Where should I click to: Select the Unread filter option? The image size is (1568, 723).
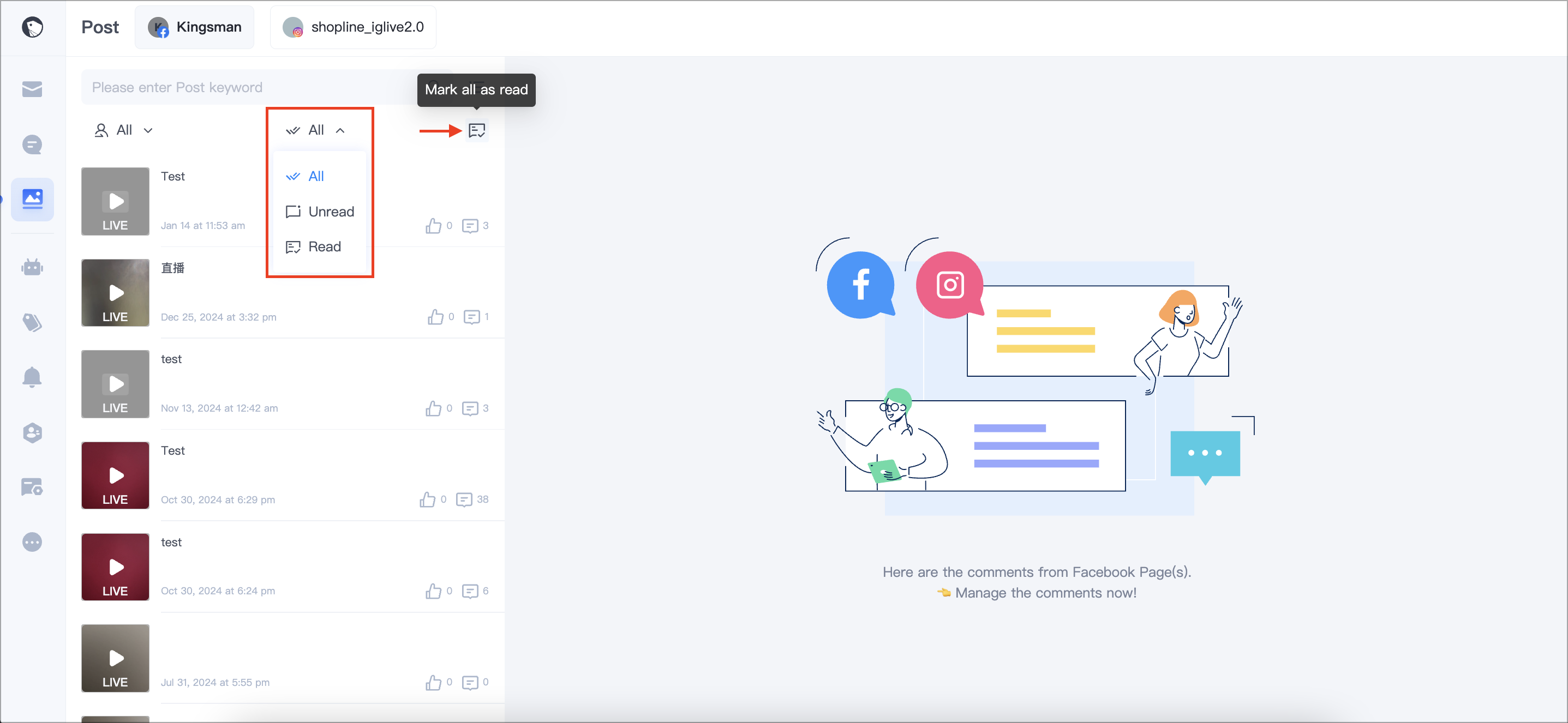(320, 212)
